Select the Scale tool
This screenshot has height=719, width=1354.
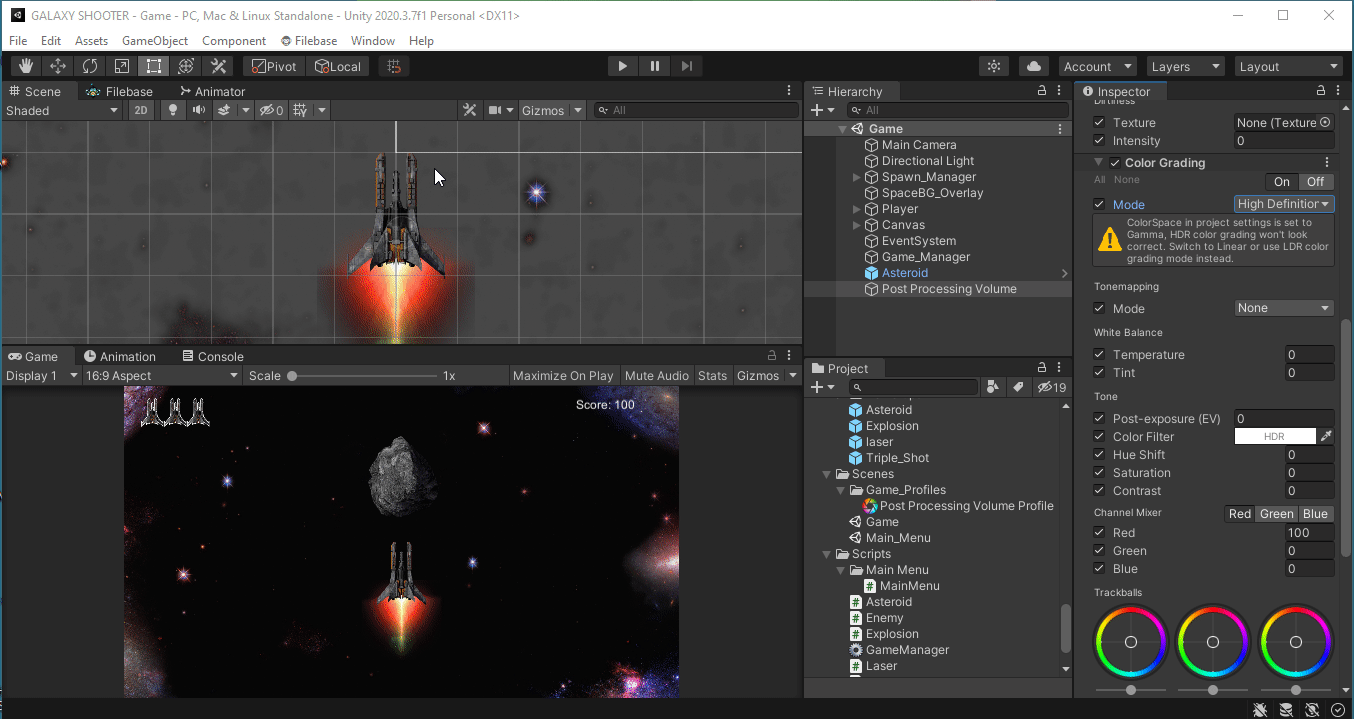tap(122, 66)
